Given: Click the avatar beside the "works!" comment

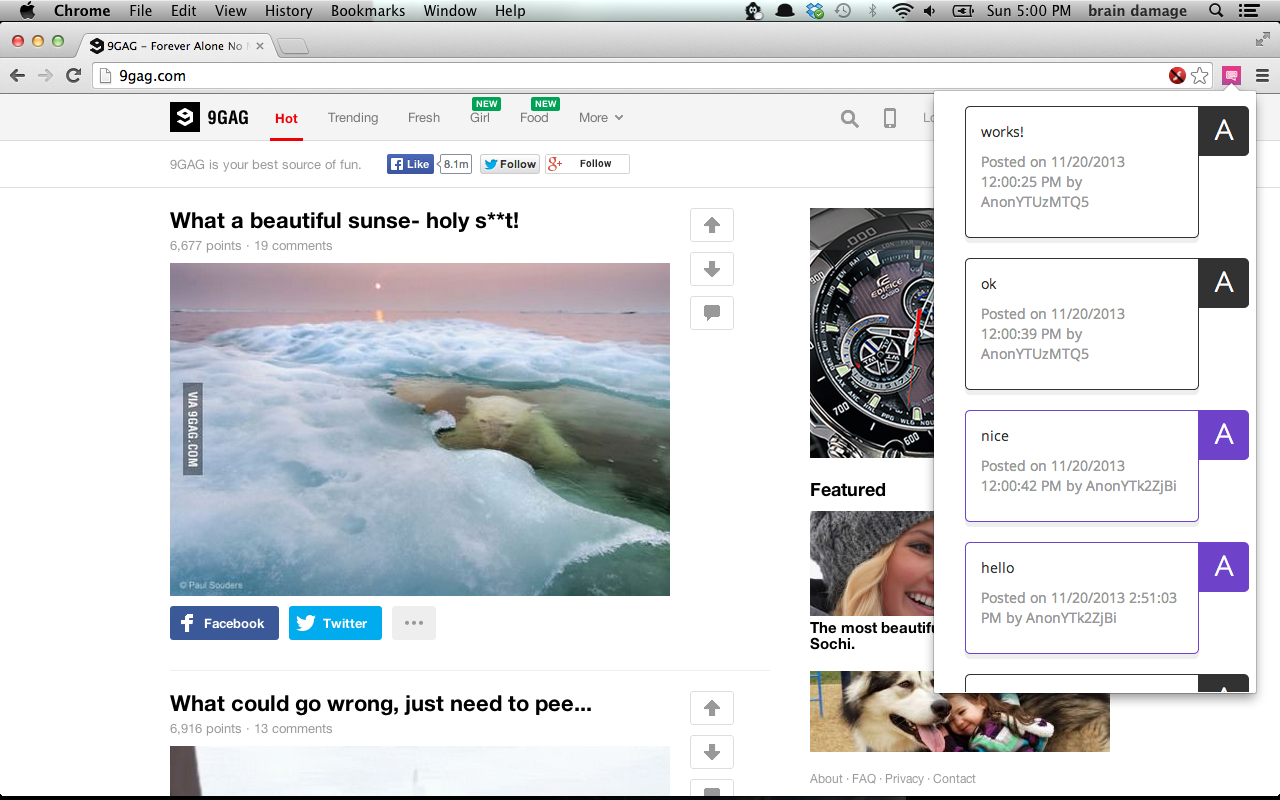Looking at the screenshot, I should click(1224, 131).
